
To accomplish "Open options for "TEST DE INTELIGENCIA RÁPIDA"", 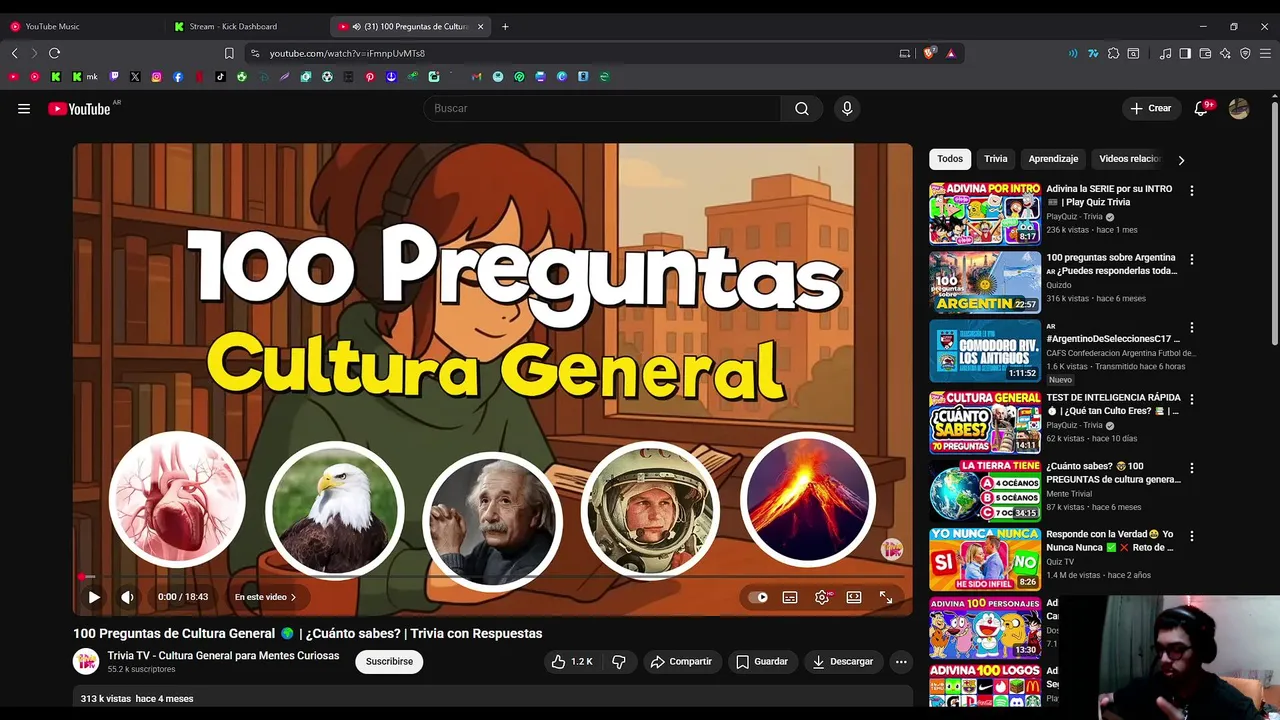I will pos(1191,399).
